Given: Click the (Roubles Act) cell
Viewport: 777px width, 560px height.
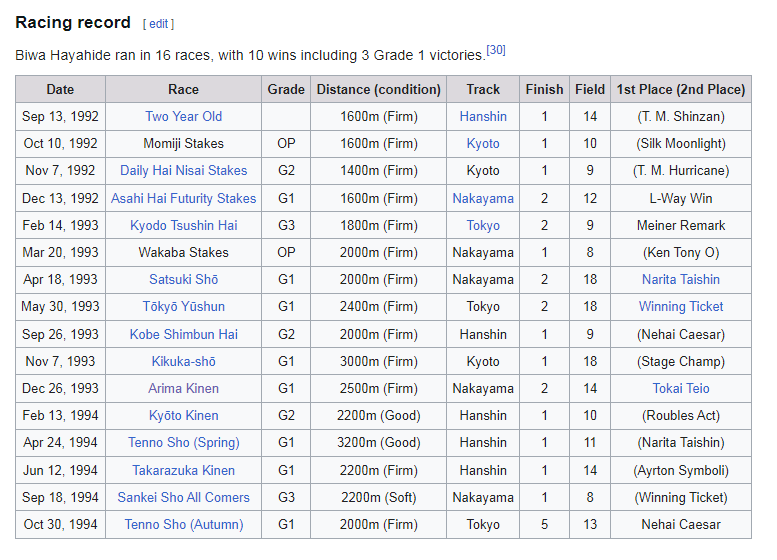Looking at the screenshot, I should click(x=681, y=415).
